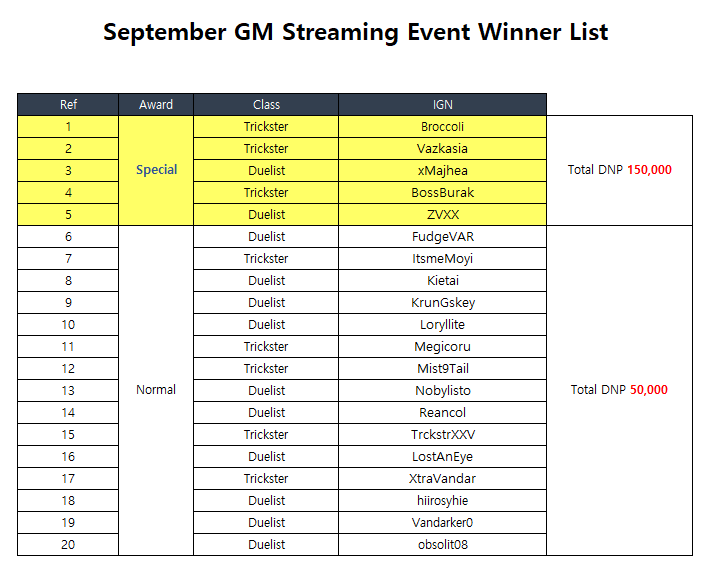Click the page title heading

356,32
